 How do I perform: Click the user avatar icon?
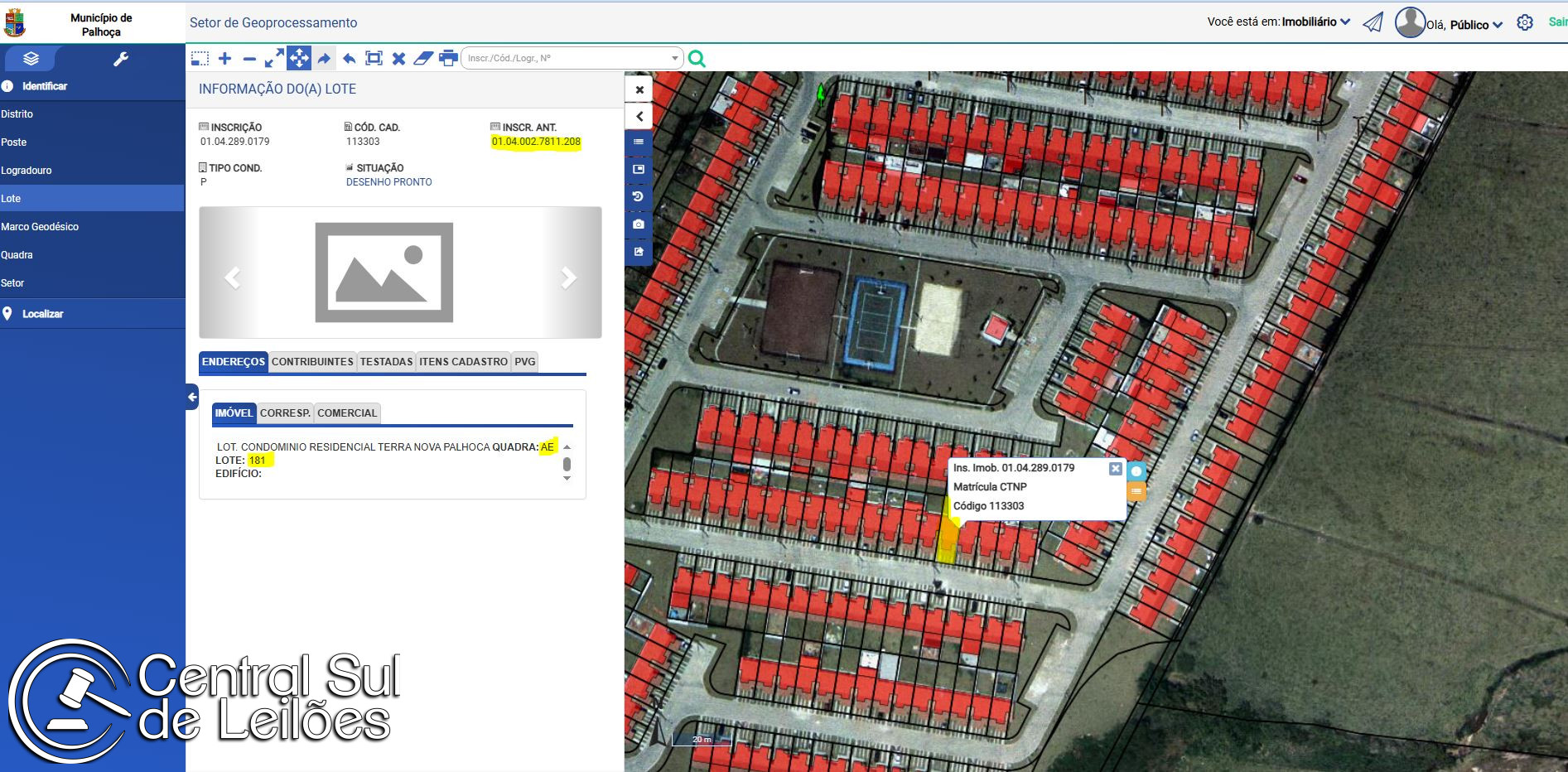click(1410, 22)
